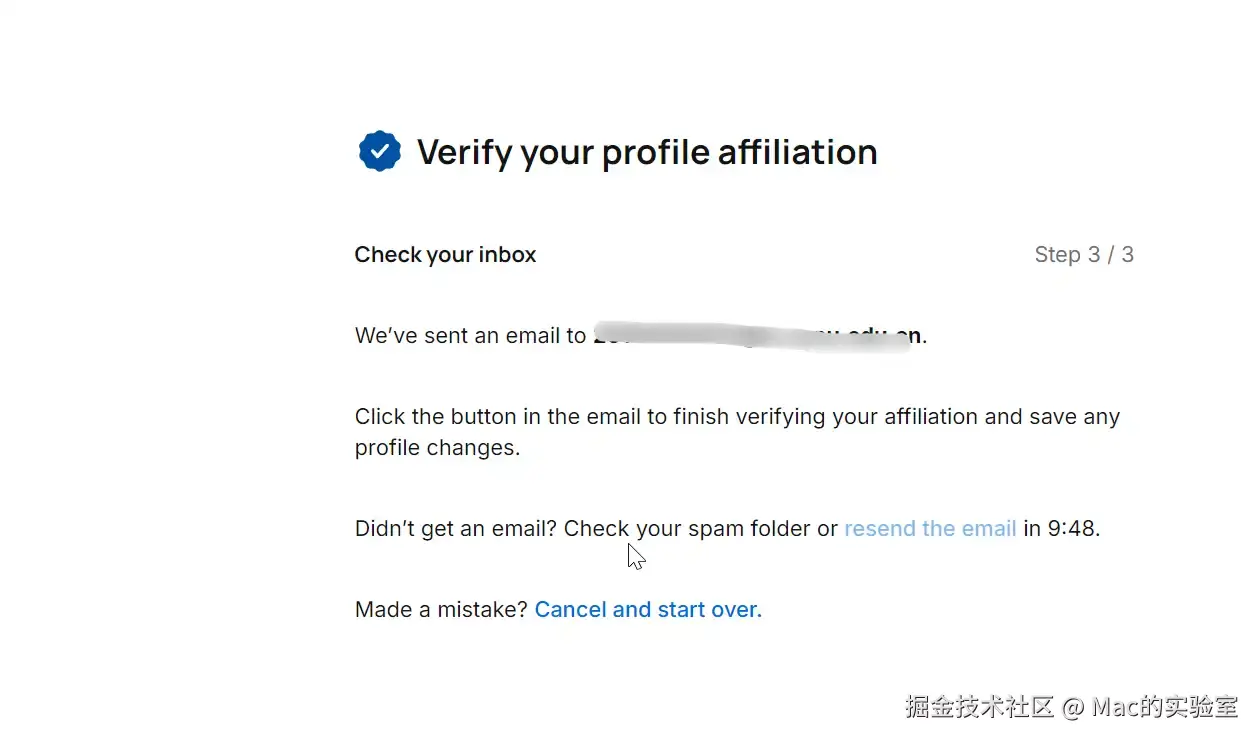
Task: Click the word "Verify" in the heading
Action: click(462, 153)
